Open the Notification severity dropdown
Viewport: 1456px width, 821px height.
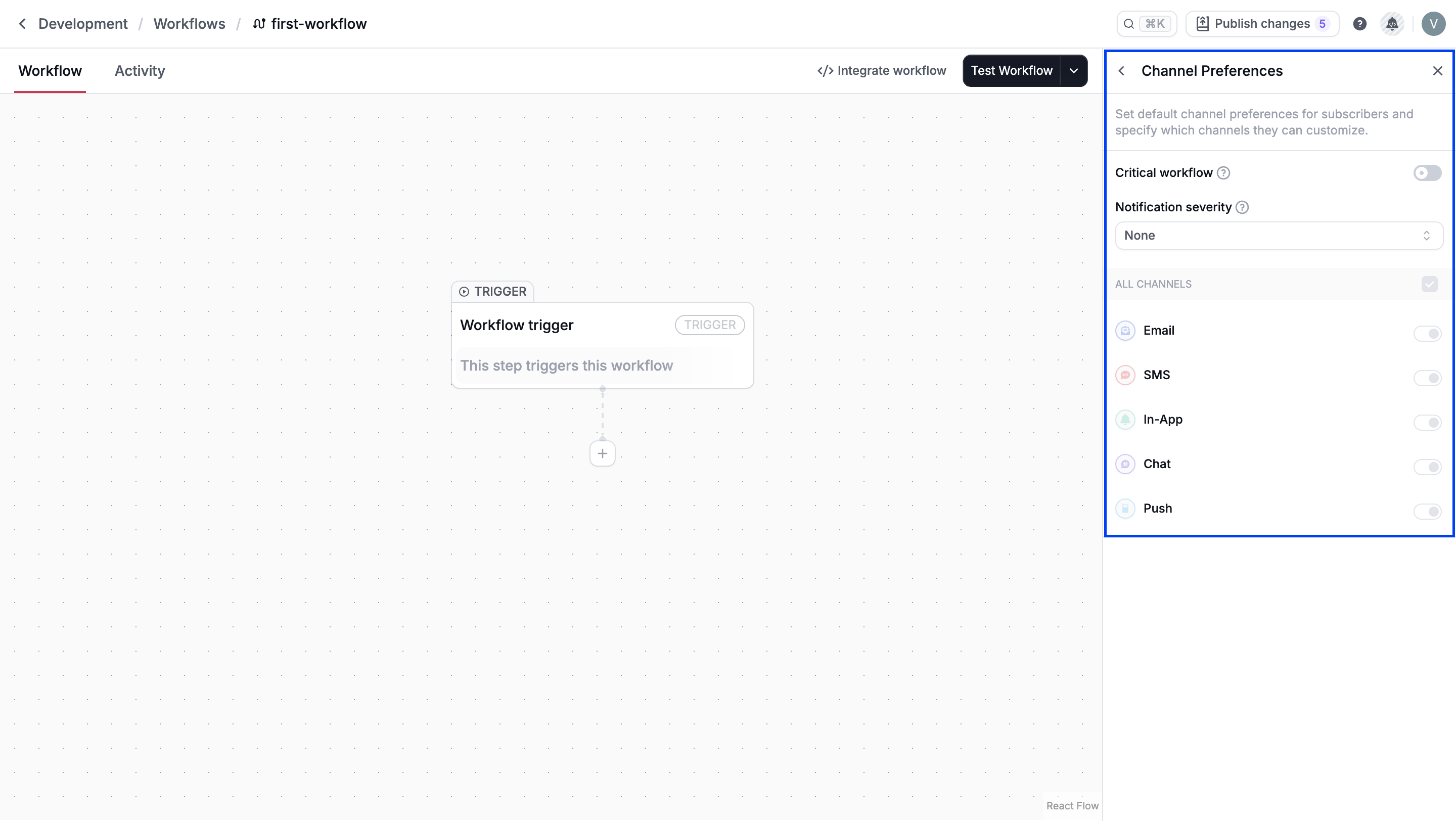pos(1278,236)
